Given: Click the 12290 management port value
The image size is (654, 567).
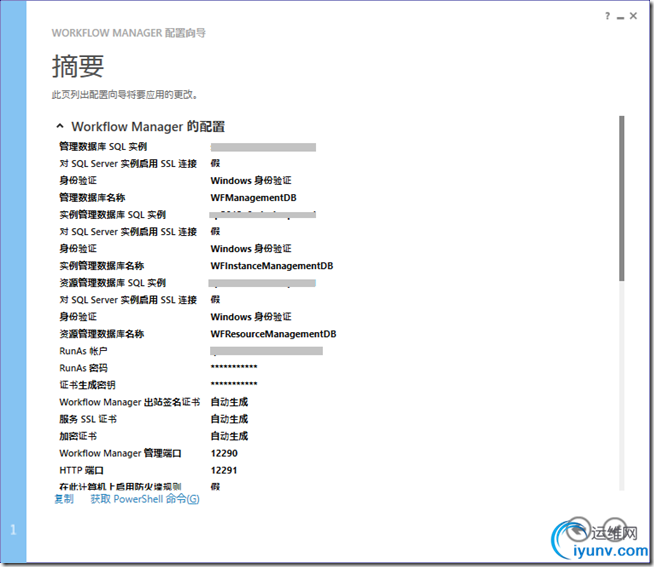Looking at the screenshot, I should (x=224, y=453).
